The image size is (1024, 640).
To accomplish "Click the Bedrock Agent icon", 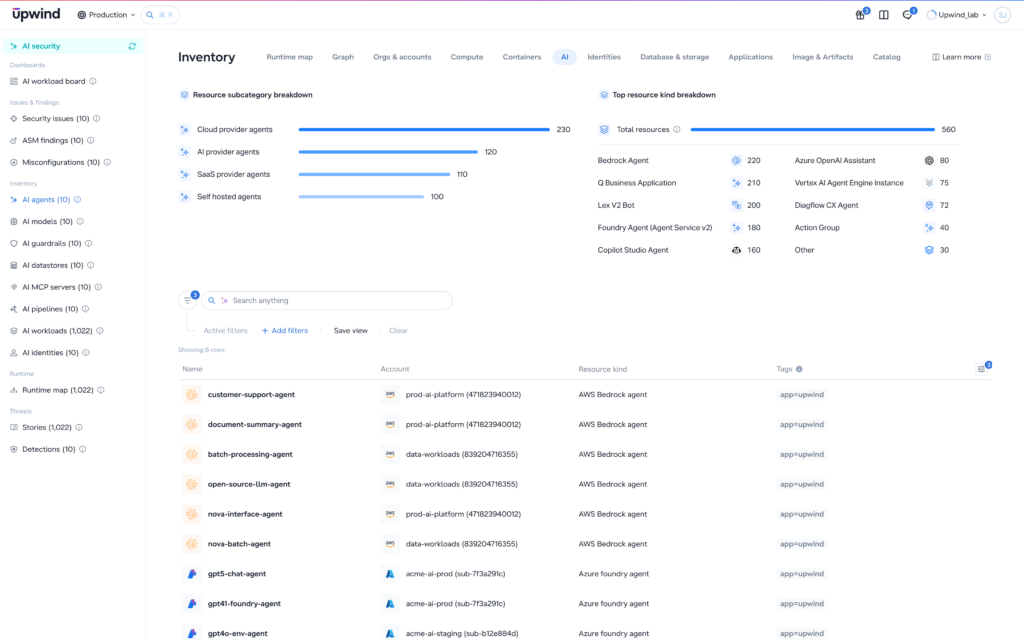I will point(736,161).
